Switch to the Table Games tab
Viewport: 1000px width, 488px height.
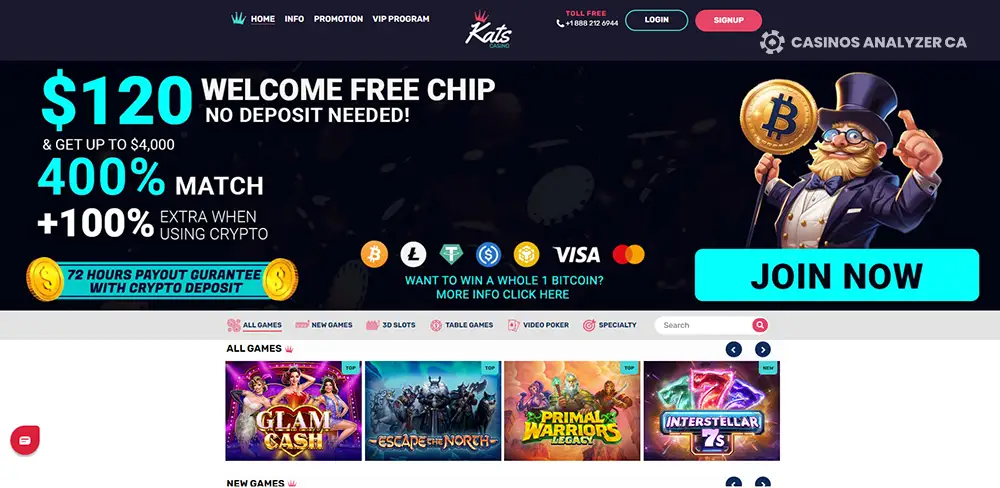pos(462,325)
